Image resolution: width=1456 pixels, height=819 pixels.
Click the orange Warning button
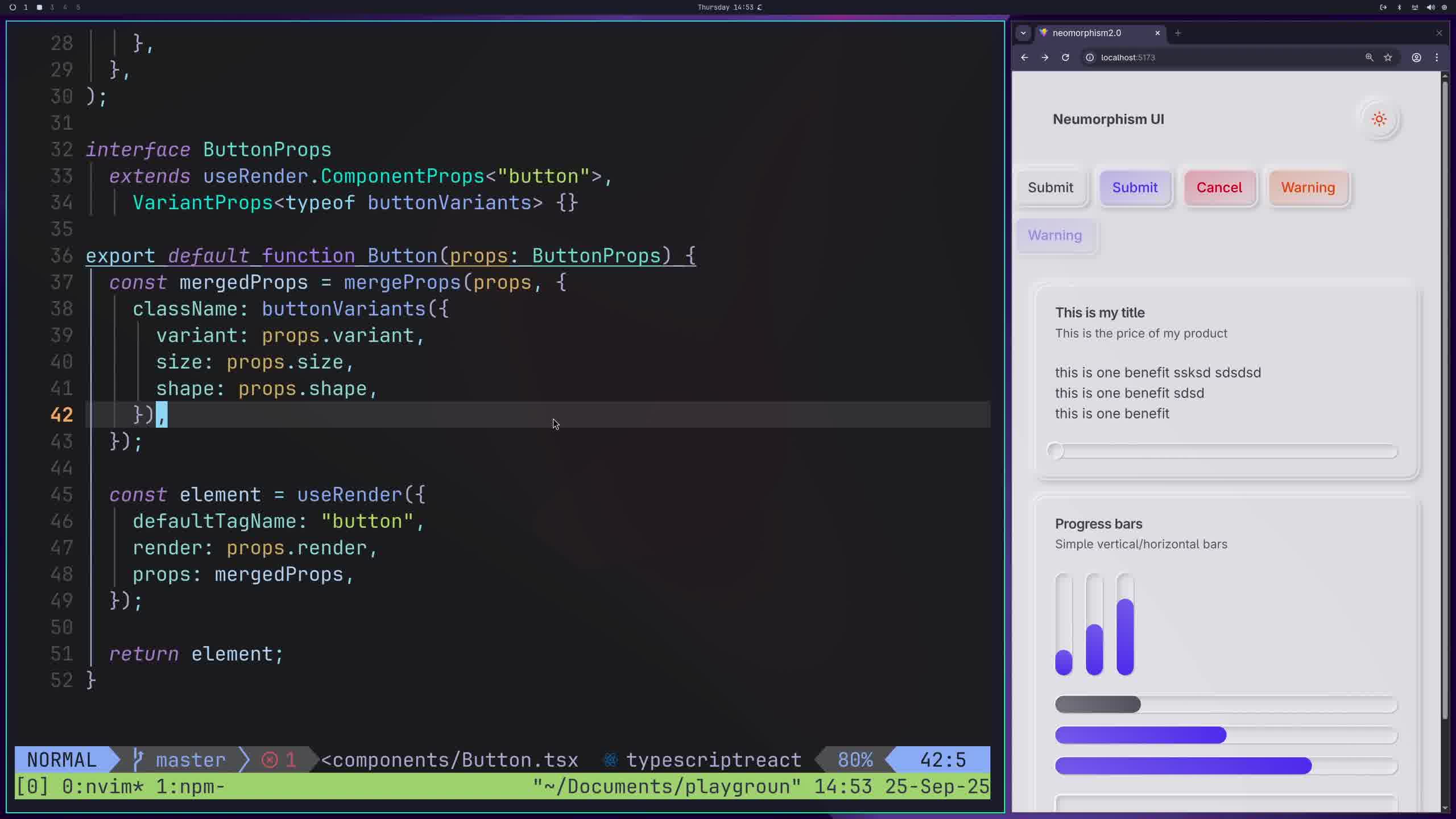[x=1308, y=188]
